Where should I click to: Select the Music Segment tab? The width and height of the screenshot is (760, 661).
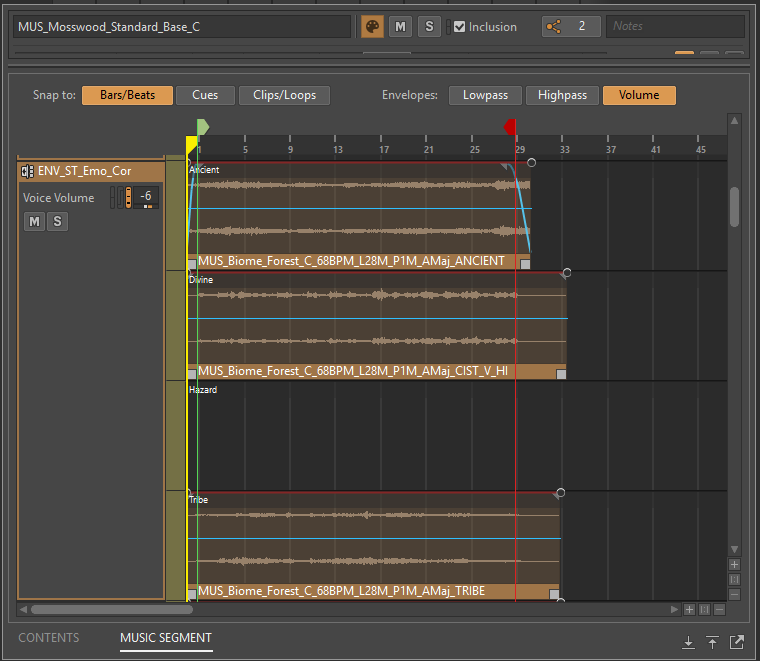[x=166, y=638]
